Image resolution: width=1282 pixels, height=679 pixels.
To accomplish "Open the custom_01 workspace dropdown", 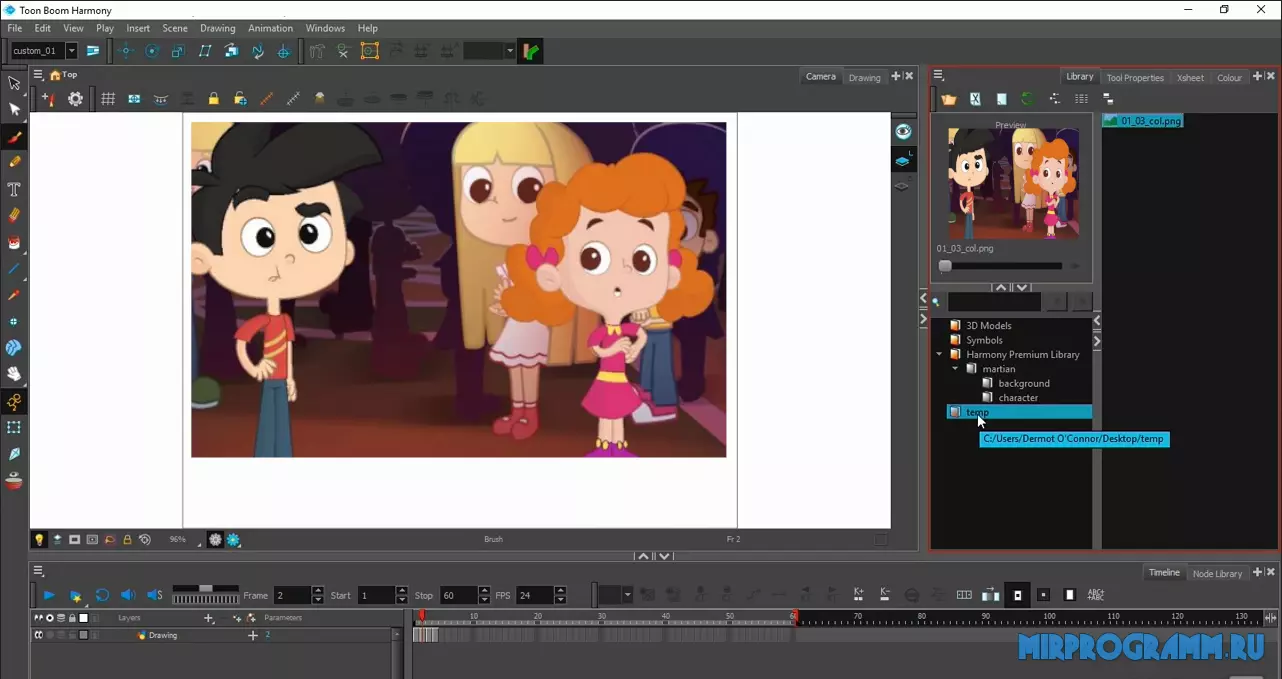I will click(x=71, y=51).
